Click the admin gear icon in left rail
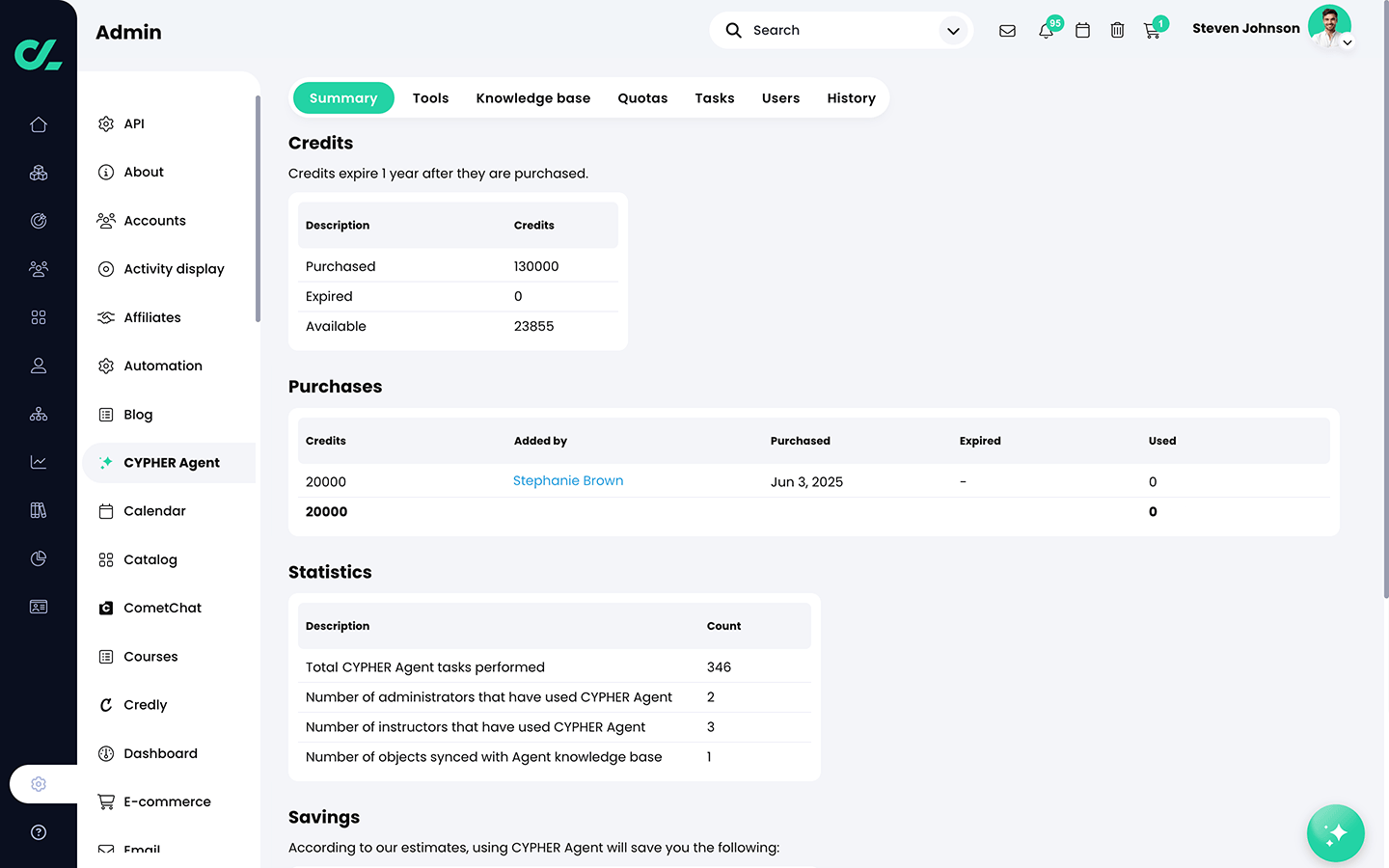1389x868 pixels. [x=39, y=784]
